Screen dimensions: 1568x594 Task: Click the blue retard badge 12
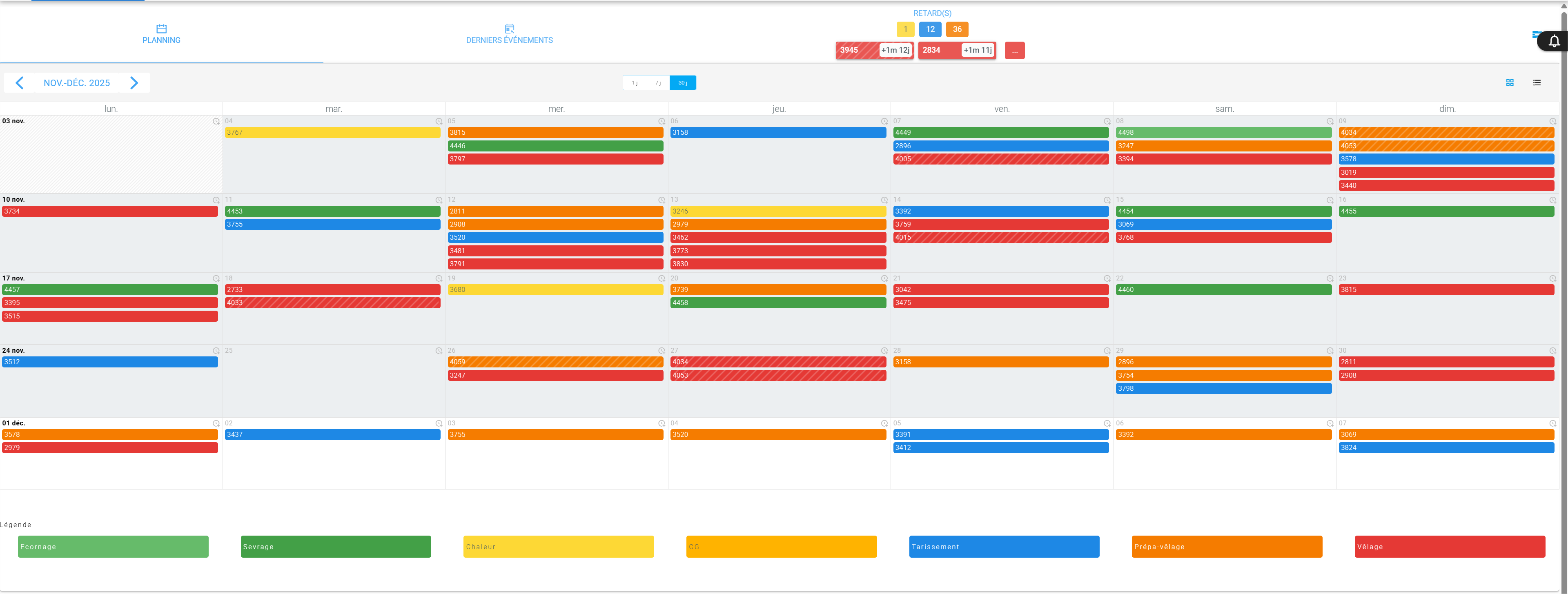(930, 29)
